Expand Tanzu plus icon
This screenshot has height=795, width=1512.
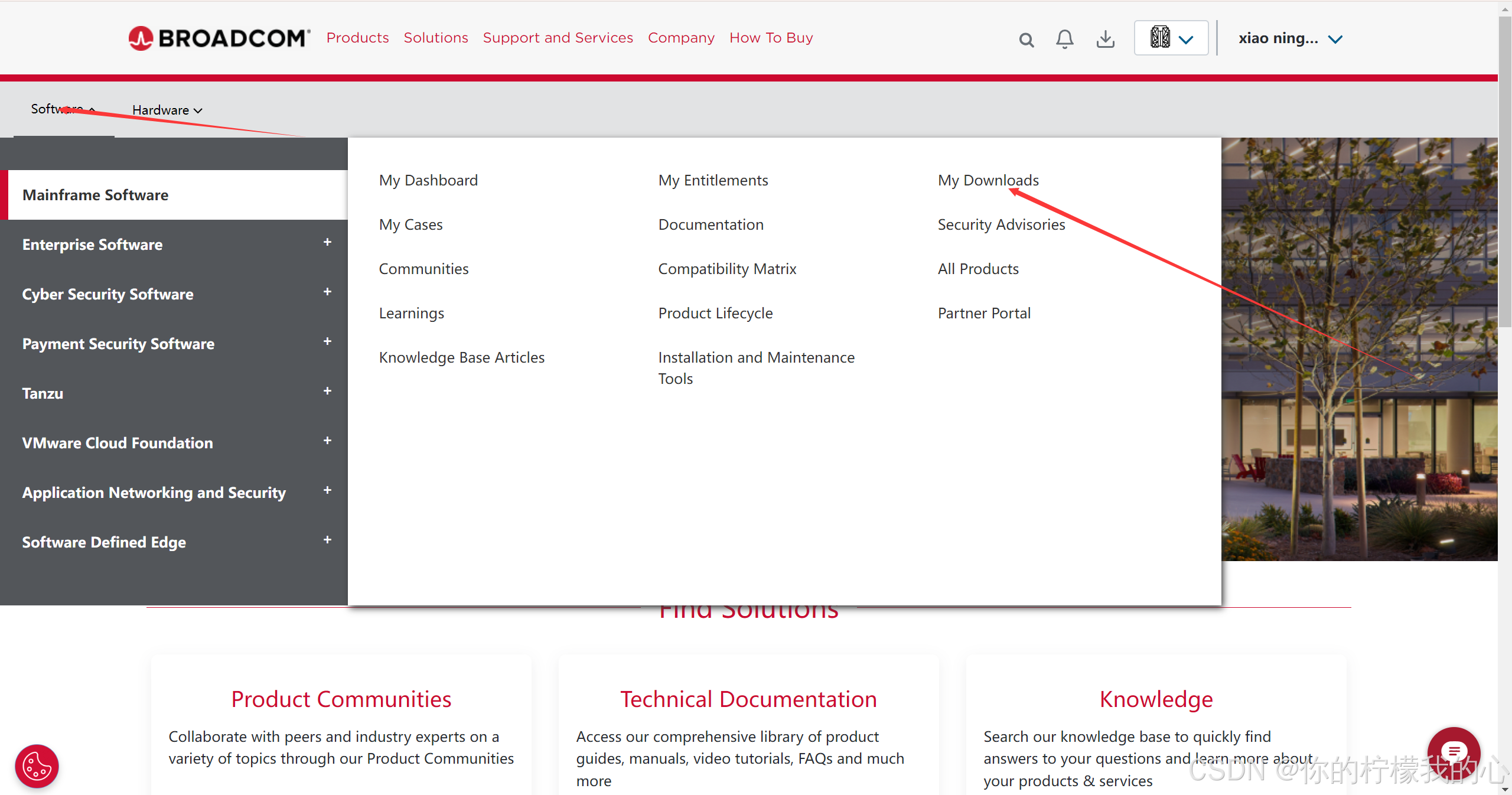click(x=327, y=391)
